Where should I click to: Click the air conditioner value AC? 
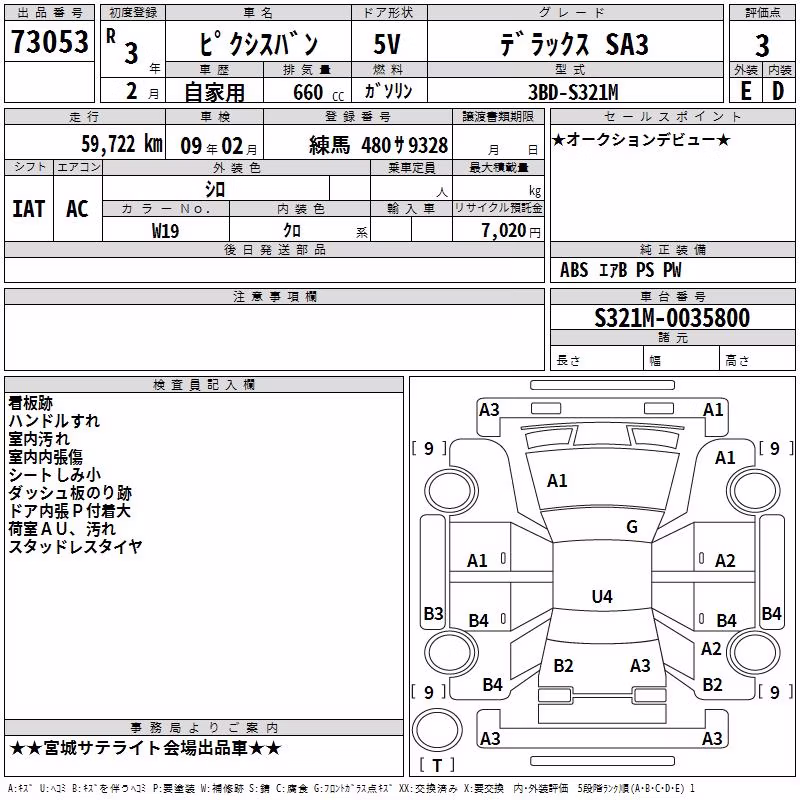[x=78, y=209]
